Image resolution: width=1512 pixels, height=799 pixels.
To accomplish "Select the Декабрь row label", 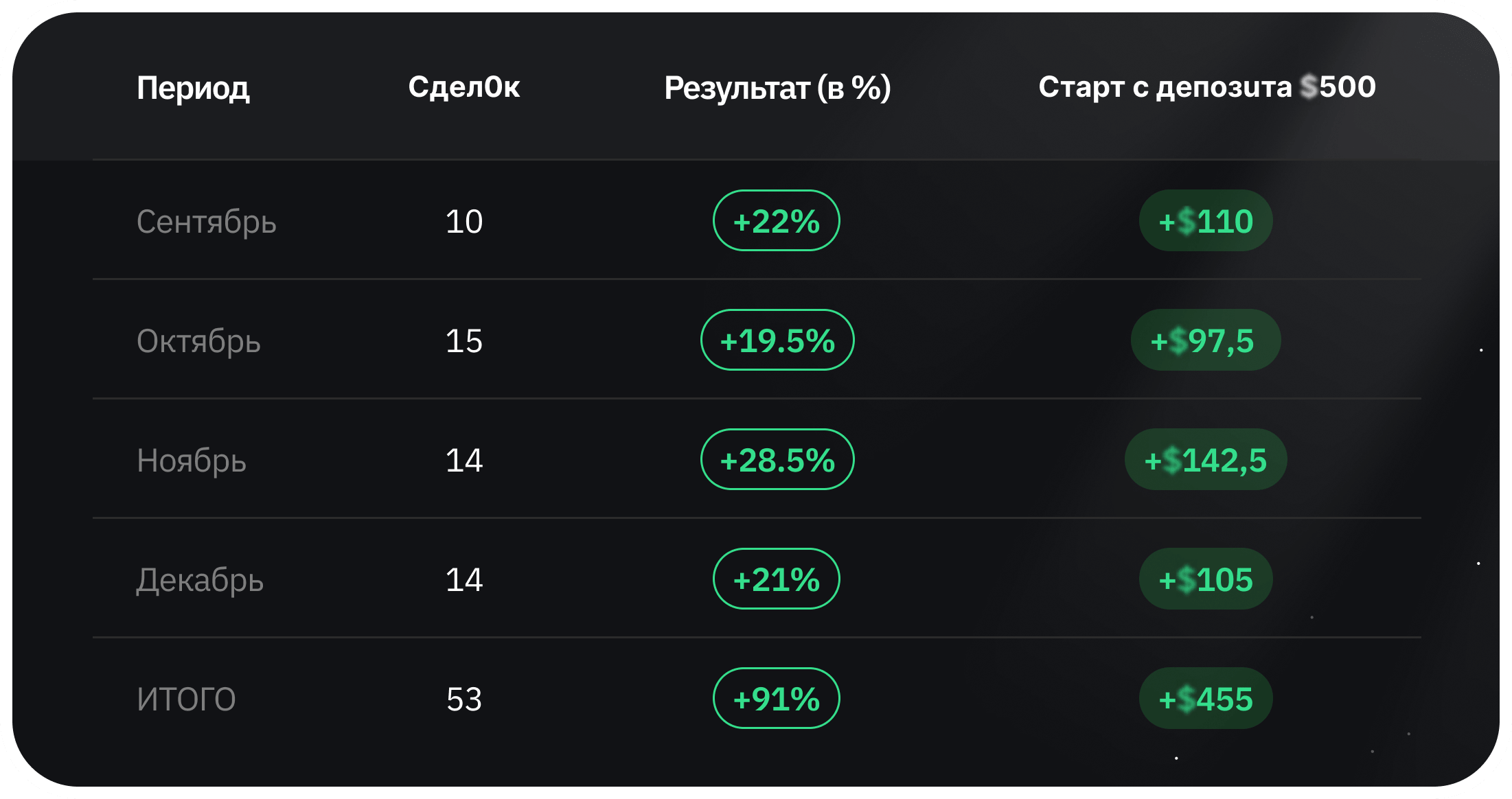I will click(x=200, y=580).
